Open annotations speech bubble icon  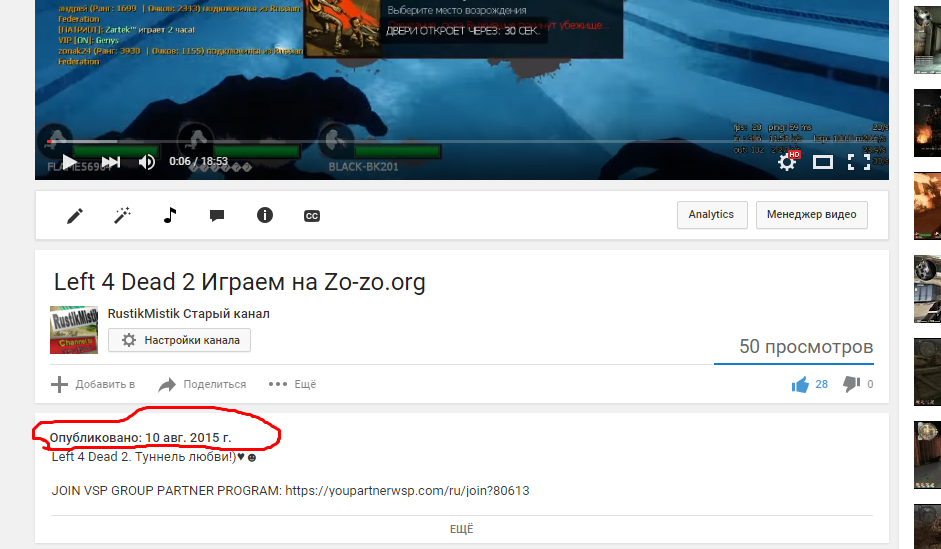217,215
